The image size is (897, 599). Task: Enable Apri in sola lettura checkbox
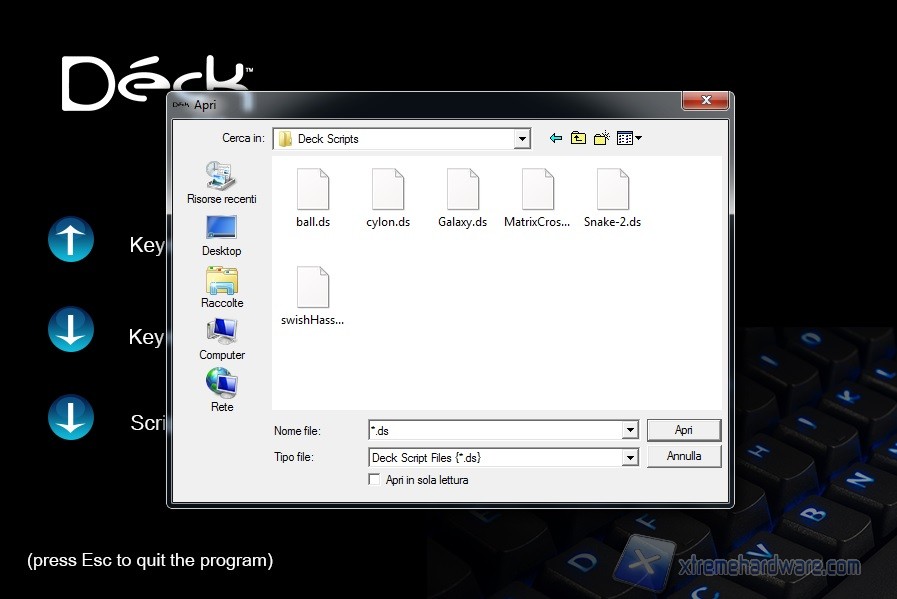click(x=375, y=480)
